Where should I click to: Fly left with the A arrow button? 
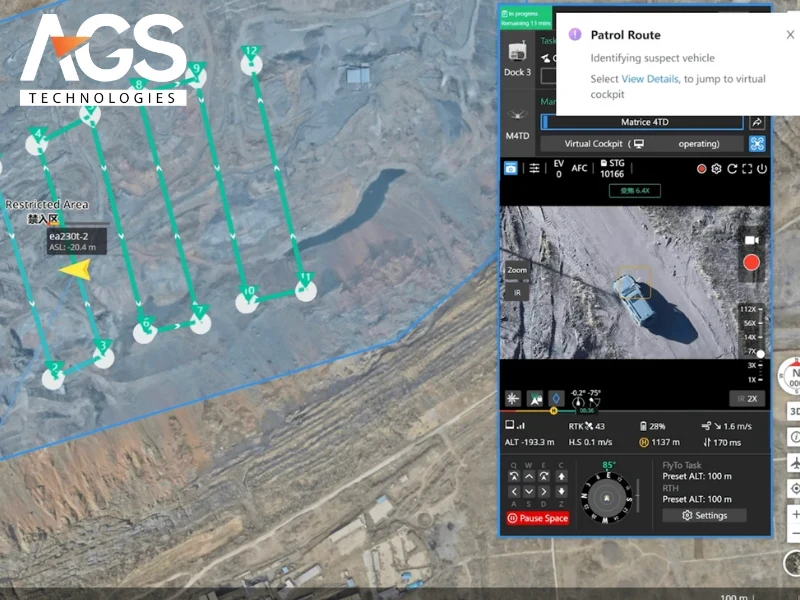(x=514, y=492)
